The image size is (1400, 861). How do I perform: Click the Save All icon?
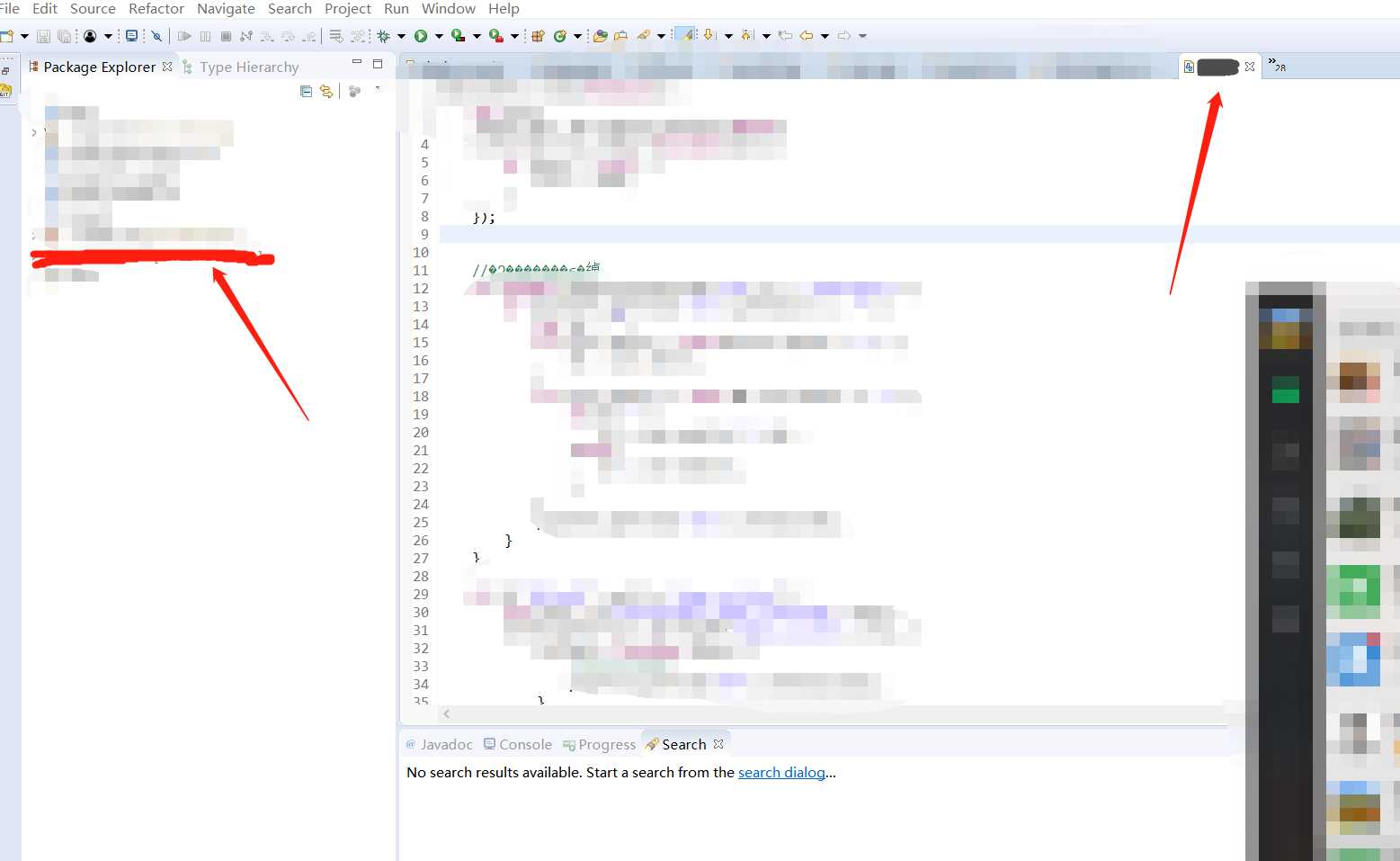64,36
